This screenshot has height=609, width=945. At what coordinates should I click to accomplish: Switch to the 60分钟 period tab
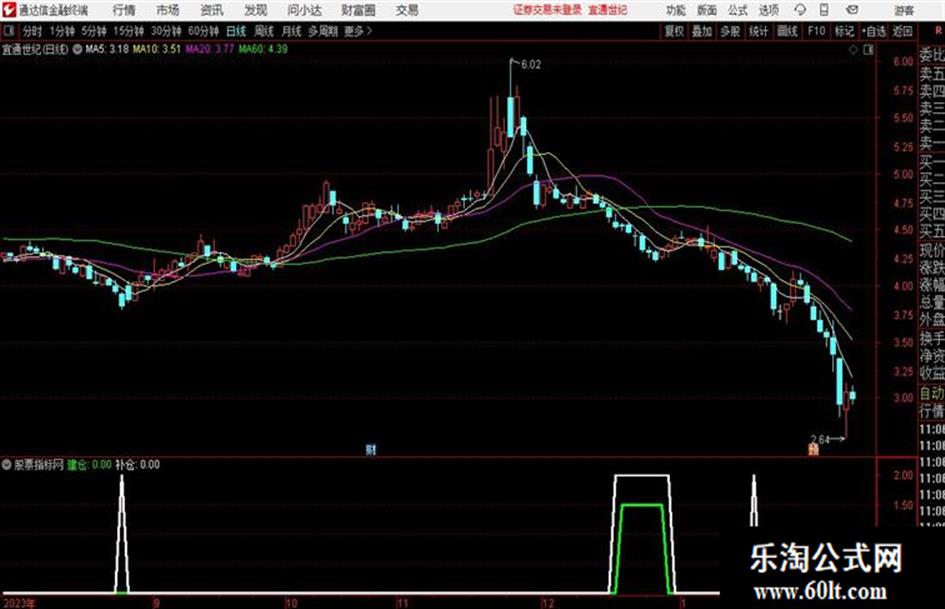point(203,31)
